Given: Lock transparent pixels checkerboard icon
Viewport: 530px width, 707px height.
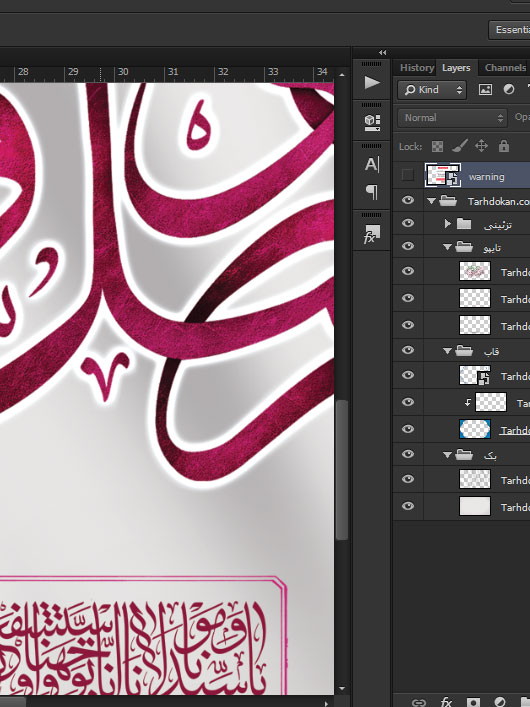Looking at the screenshot, I should 437,147.
